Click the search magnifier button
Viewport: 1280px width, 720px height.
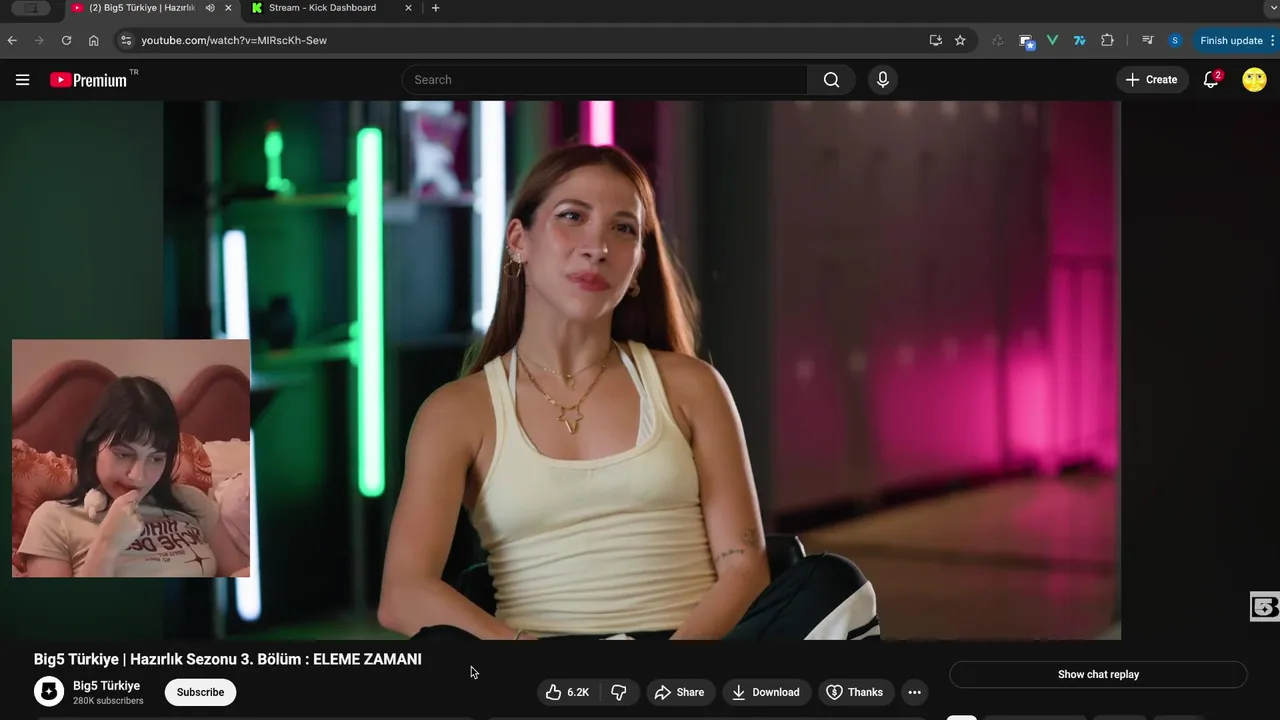tap(831, 80)
